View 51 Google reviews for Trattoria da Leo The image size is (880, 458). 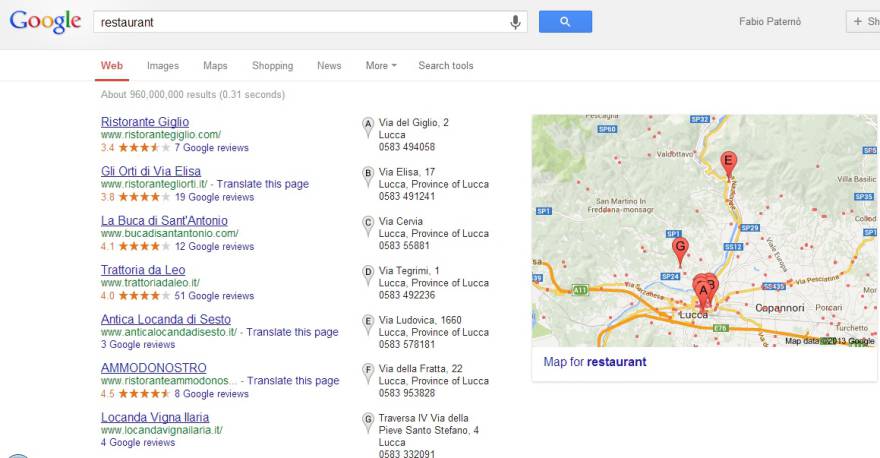(x=214, y=296)
